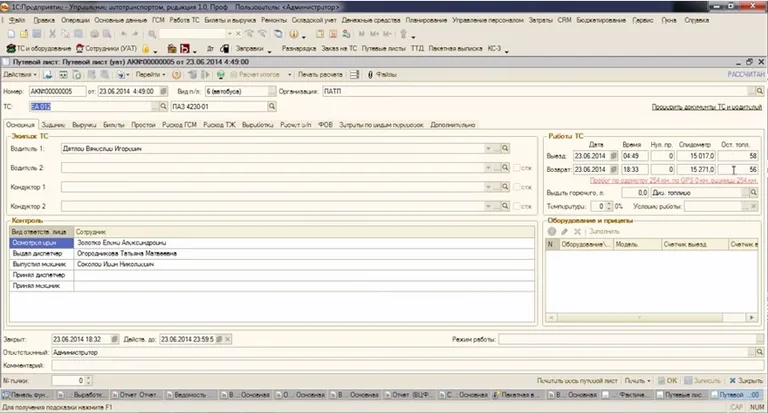Toggle the стж checkbox for Кондуктор 2
768x413 pixels.
(515, 206)
